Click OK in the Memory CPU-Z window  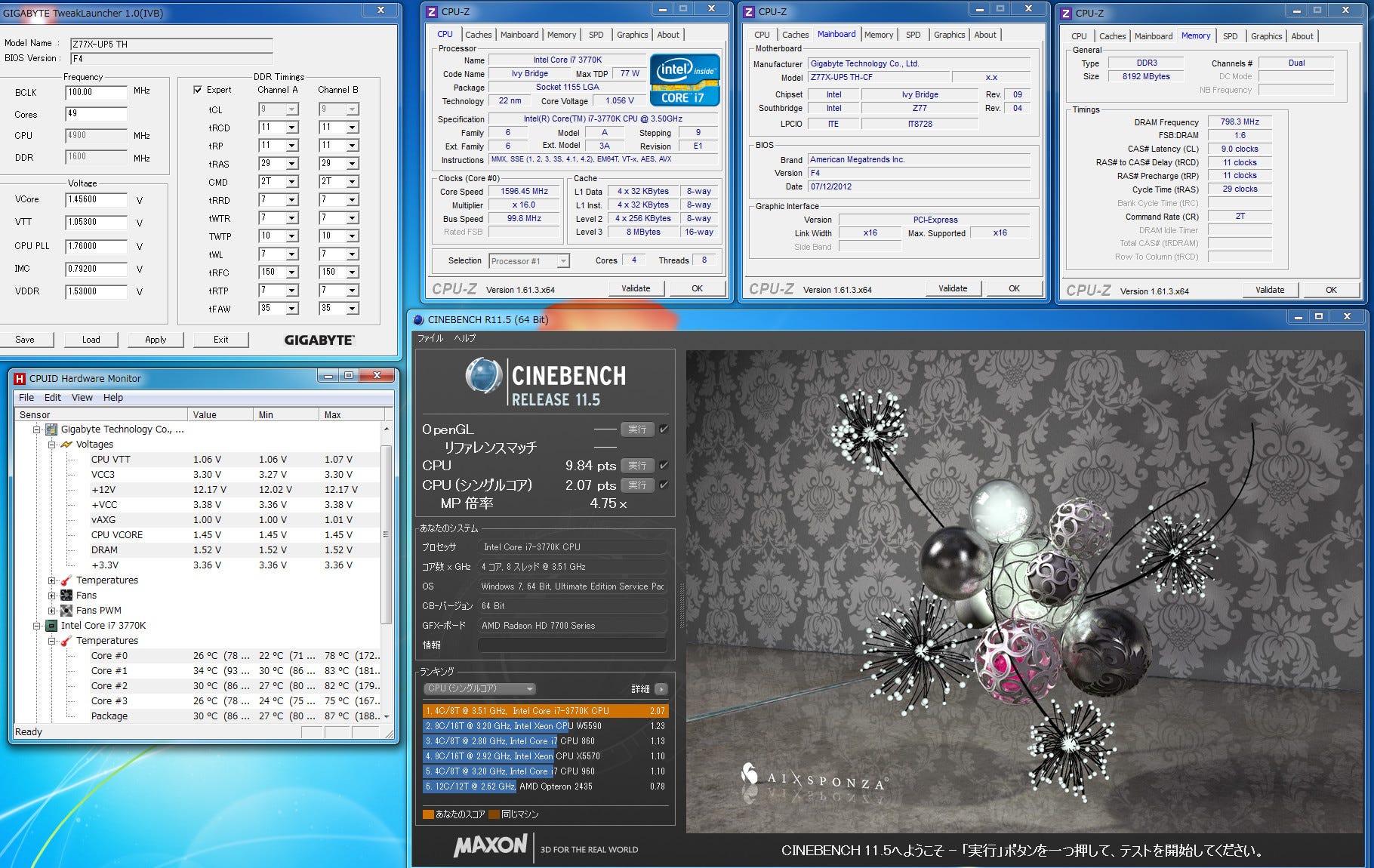tap(1331, 290)
